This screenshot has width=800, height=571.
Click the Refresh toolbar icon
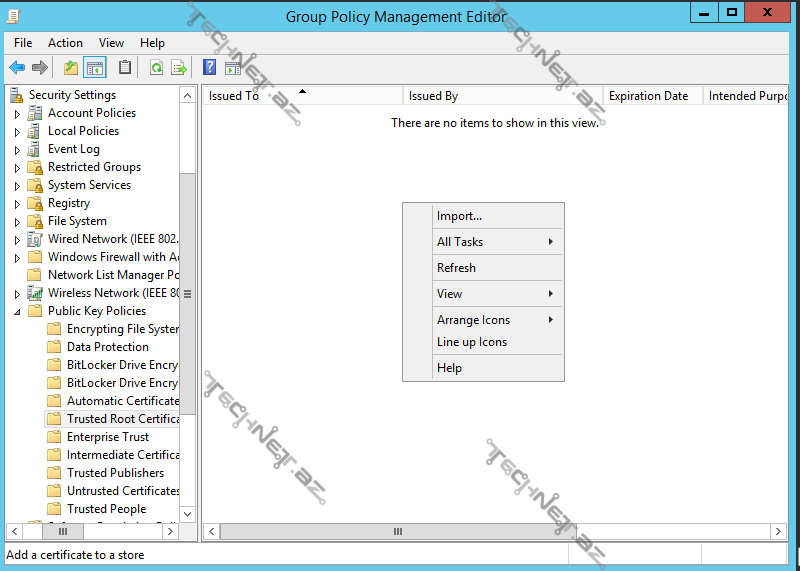point(156,68)
